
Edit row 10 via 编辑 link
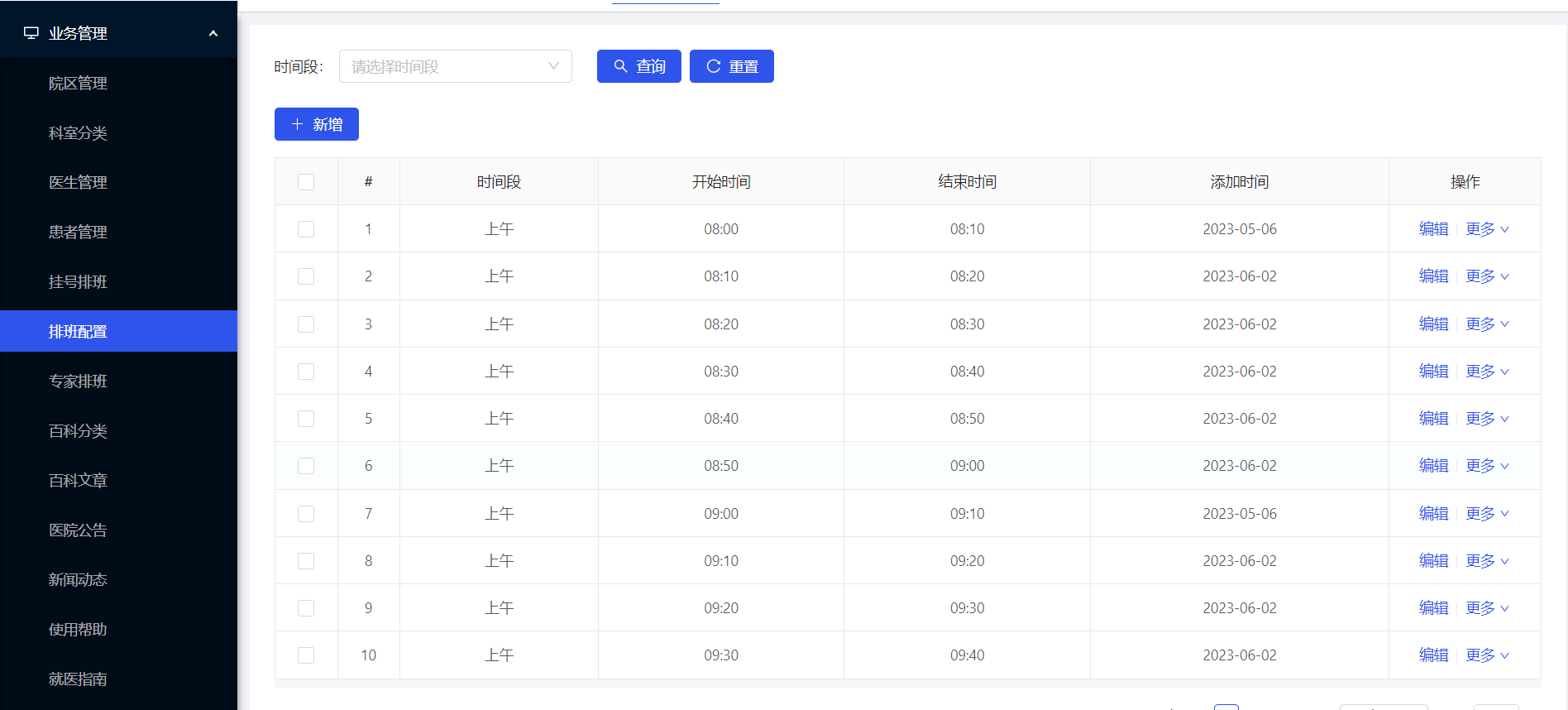point(1433,655)
